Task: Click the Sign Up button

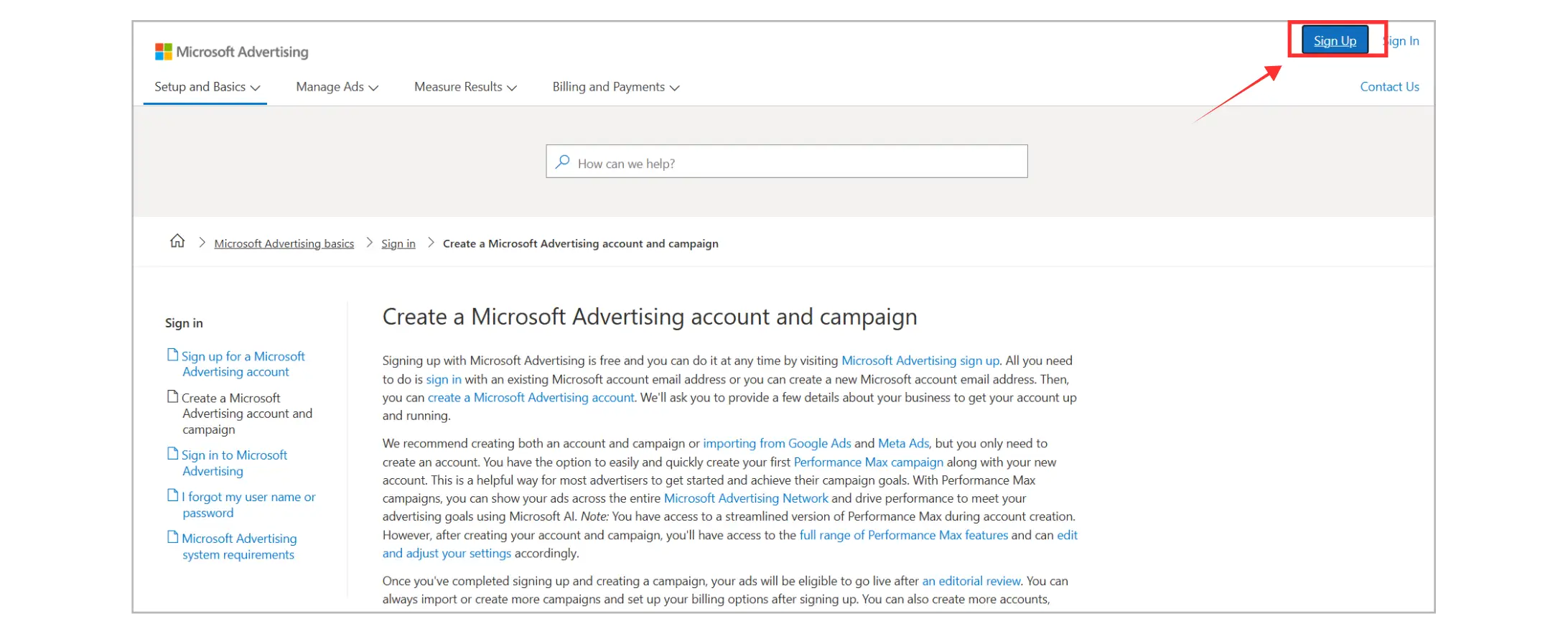Action: pos(1335,41)
